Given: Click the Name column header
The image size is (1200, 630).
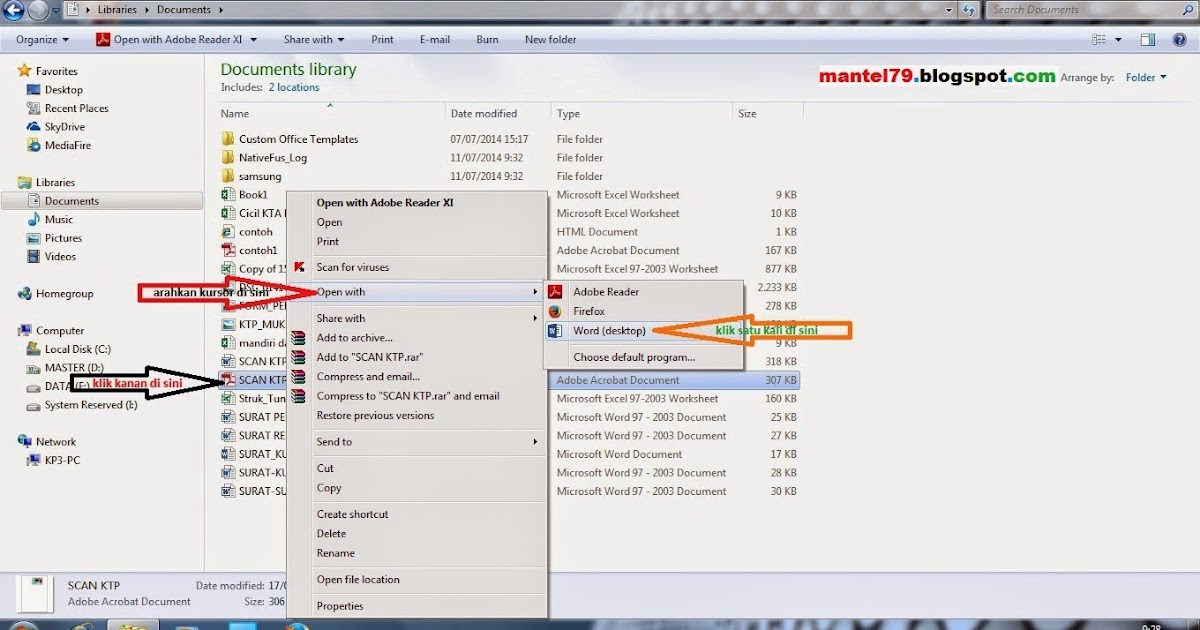Looking at the screenshot, I should coord(332,114).
